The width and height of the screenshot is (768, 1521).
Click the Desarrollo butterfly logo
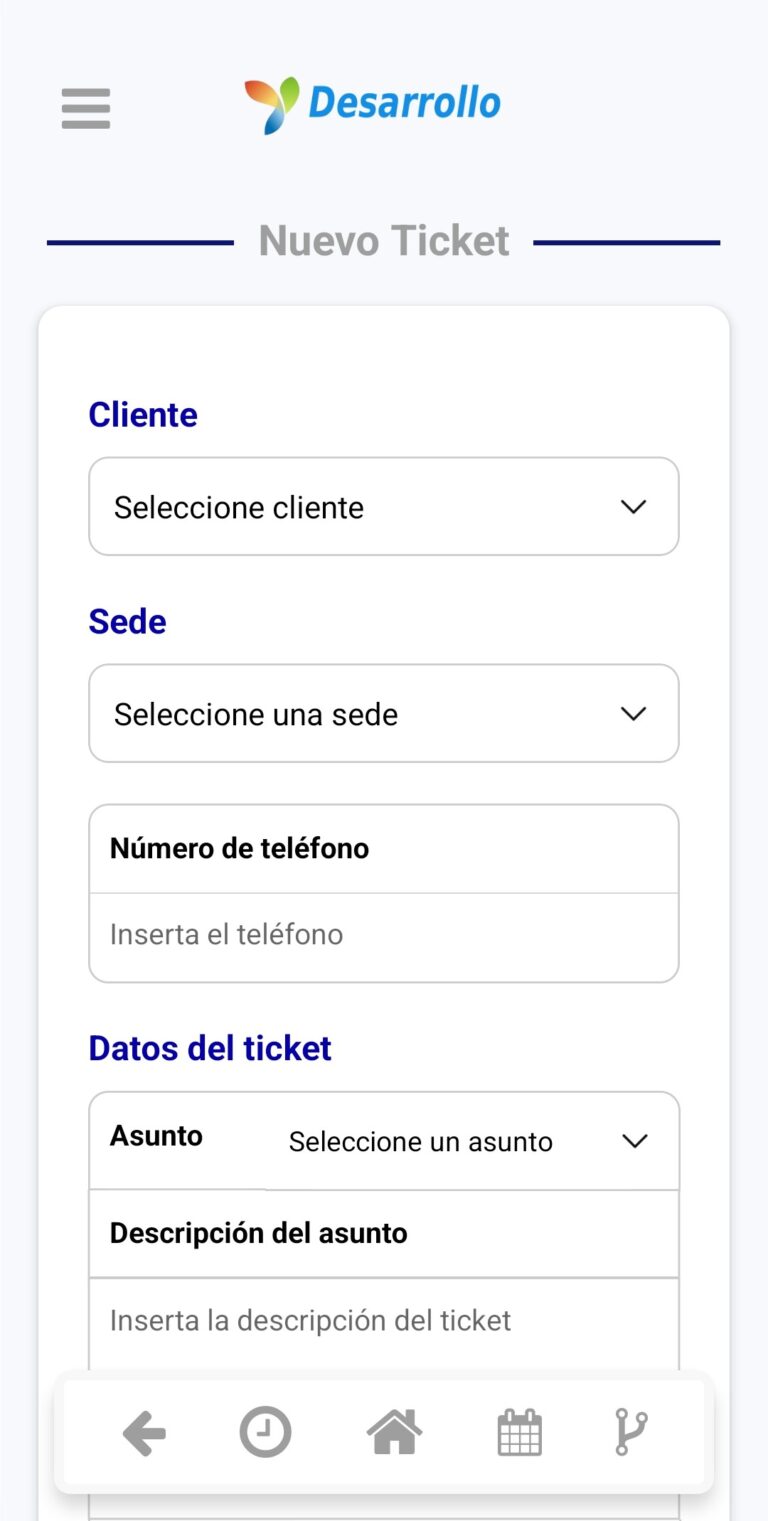[271, 104]
